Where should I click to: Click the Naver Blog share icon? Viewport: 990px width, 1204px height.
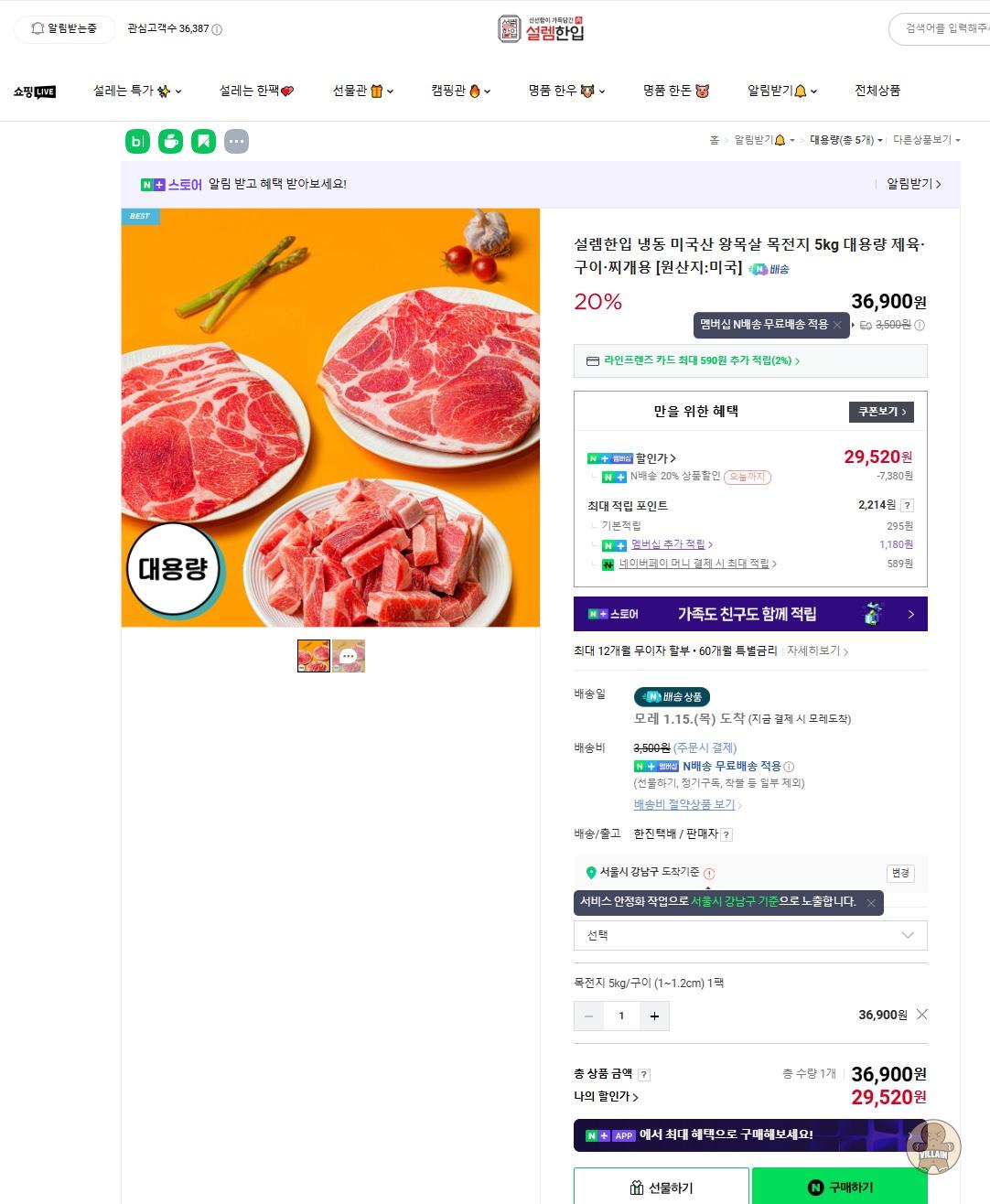click(137, 141)
